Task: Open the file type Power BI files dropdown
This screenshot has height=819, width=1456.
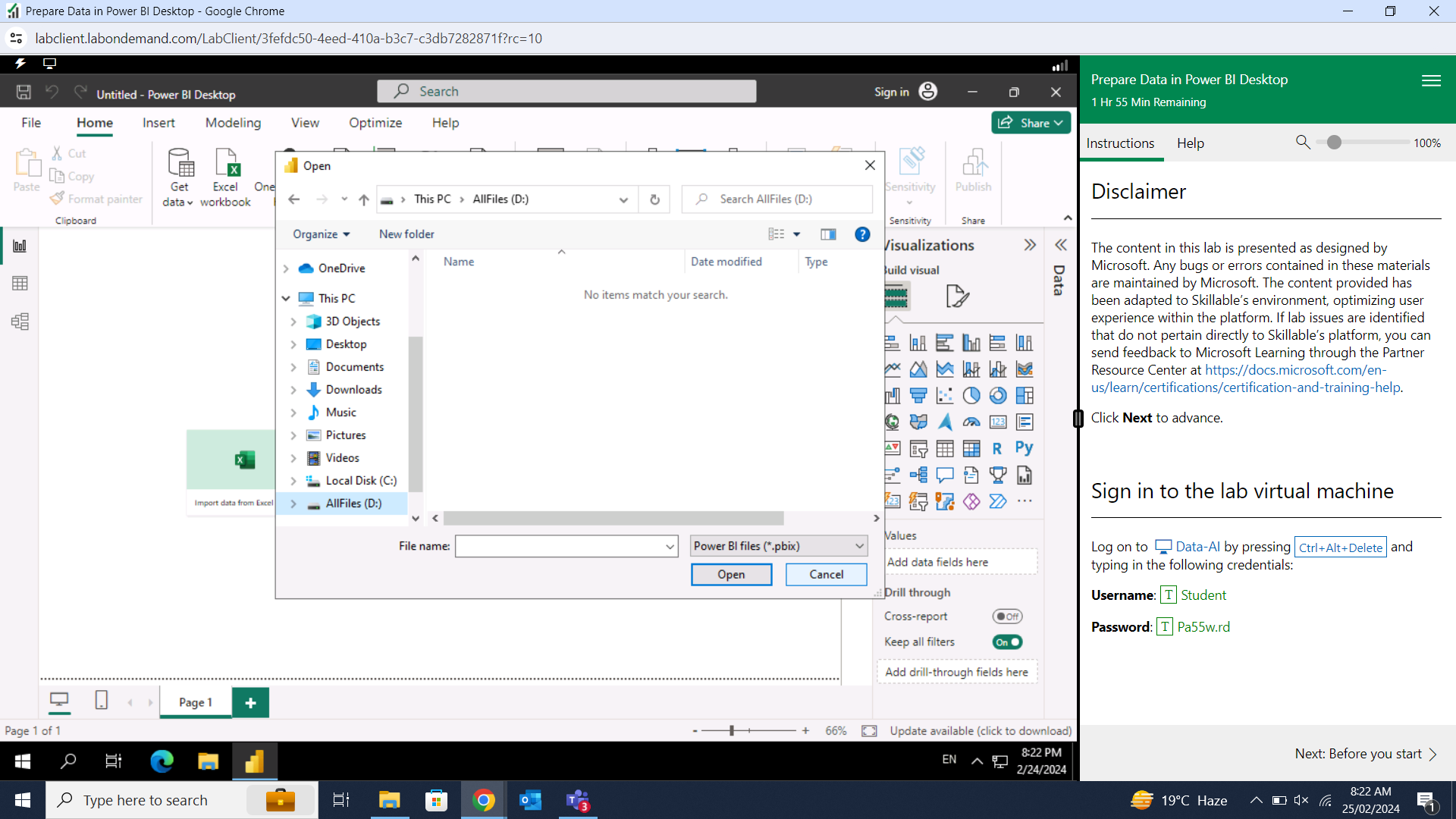Action: point(778,546)
